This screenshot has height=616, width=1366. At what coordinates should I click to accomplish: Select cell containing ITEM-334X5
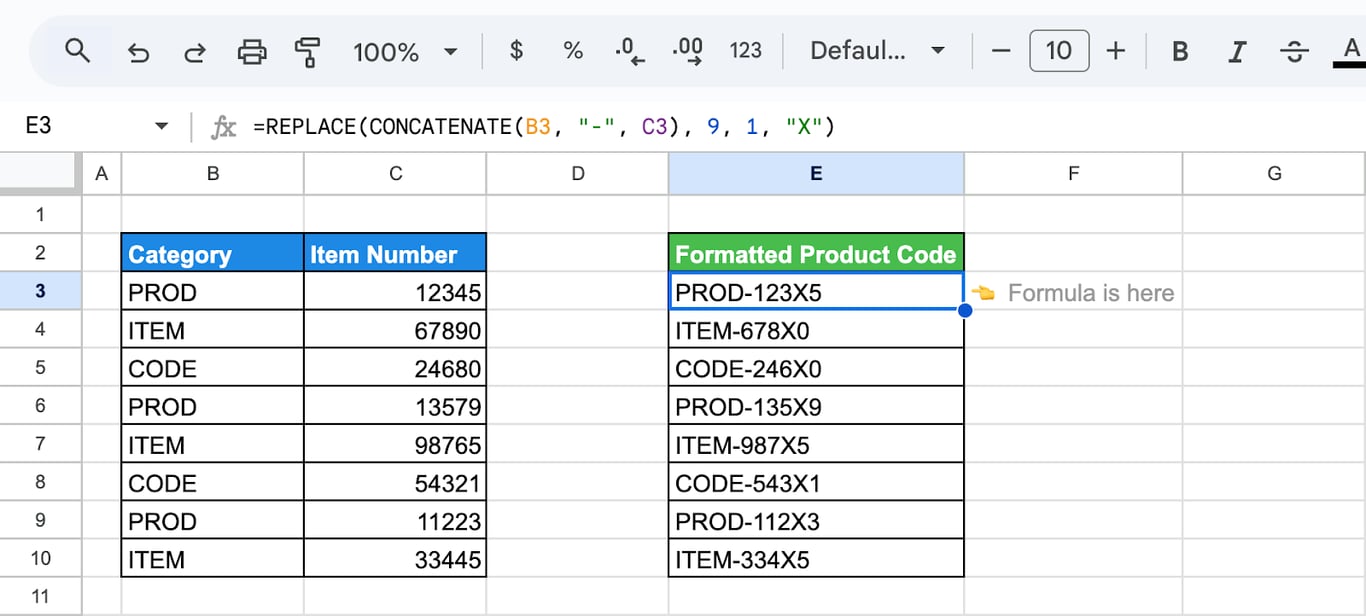tap(816, 559)
